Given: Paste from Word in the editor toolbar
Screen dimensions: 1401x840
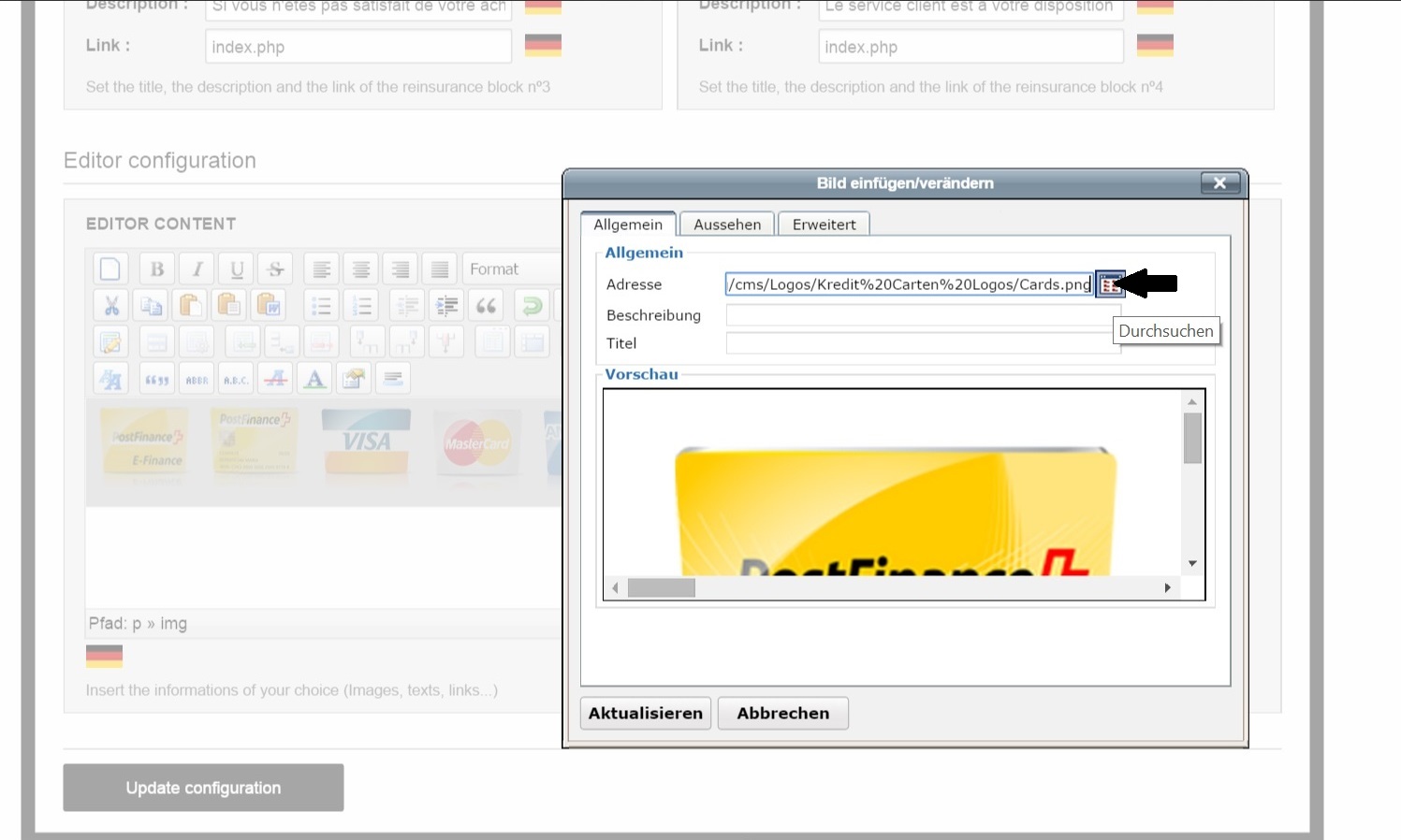Looking at the screenshot, I should coord(269,306).
